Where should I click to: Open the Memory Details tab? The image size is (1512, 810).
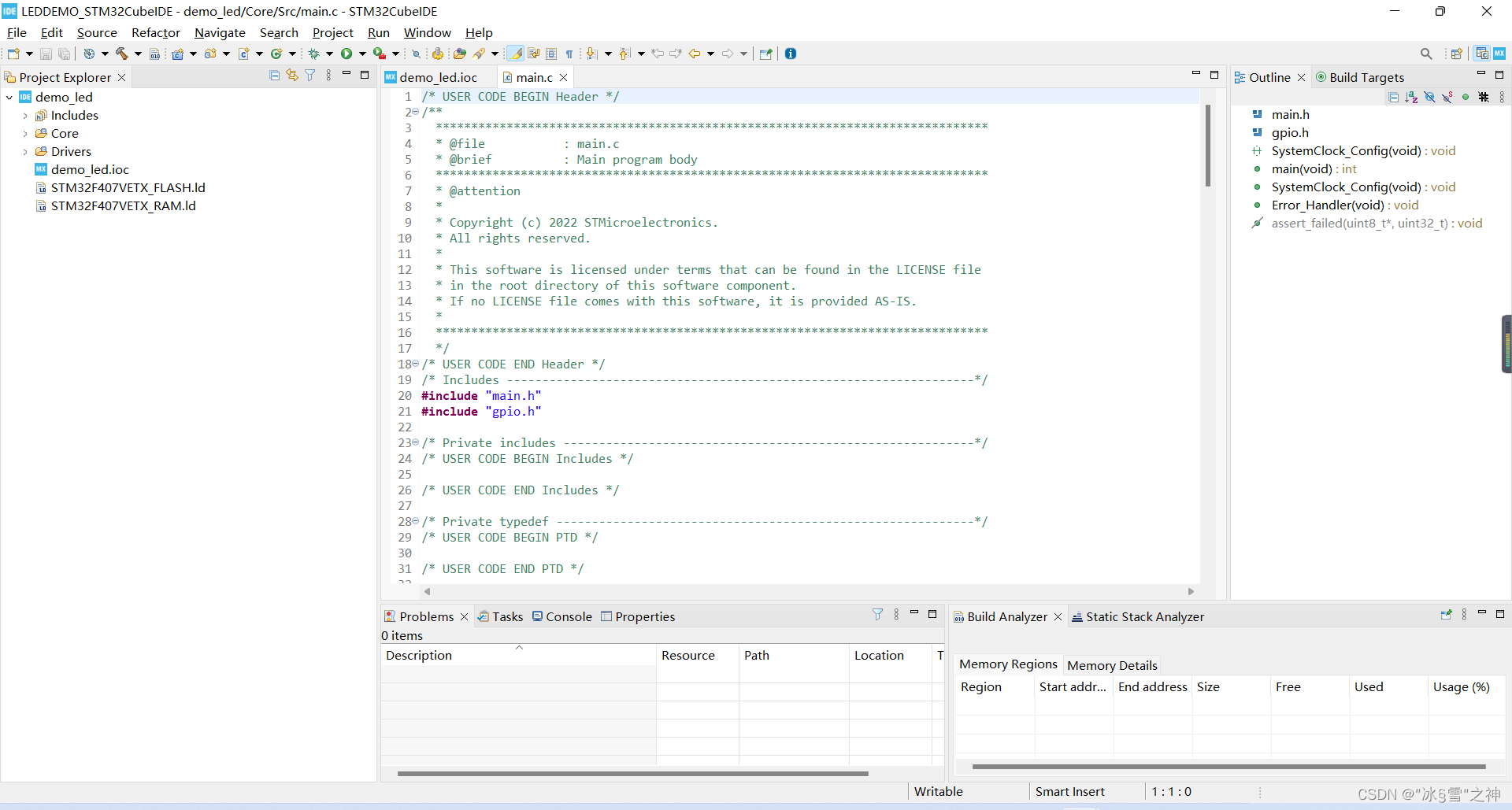tap(1112, 665)
